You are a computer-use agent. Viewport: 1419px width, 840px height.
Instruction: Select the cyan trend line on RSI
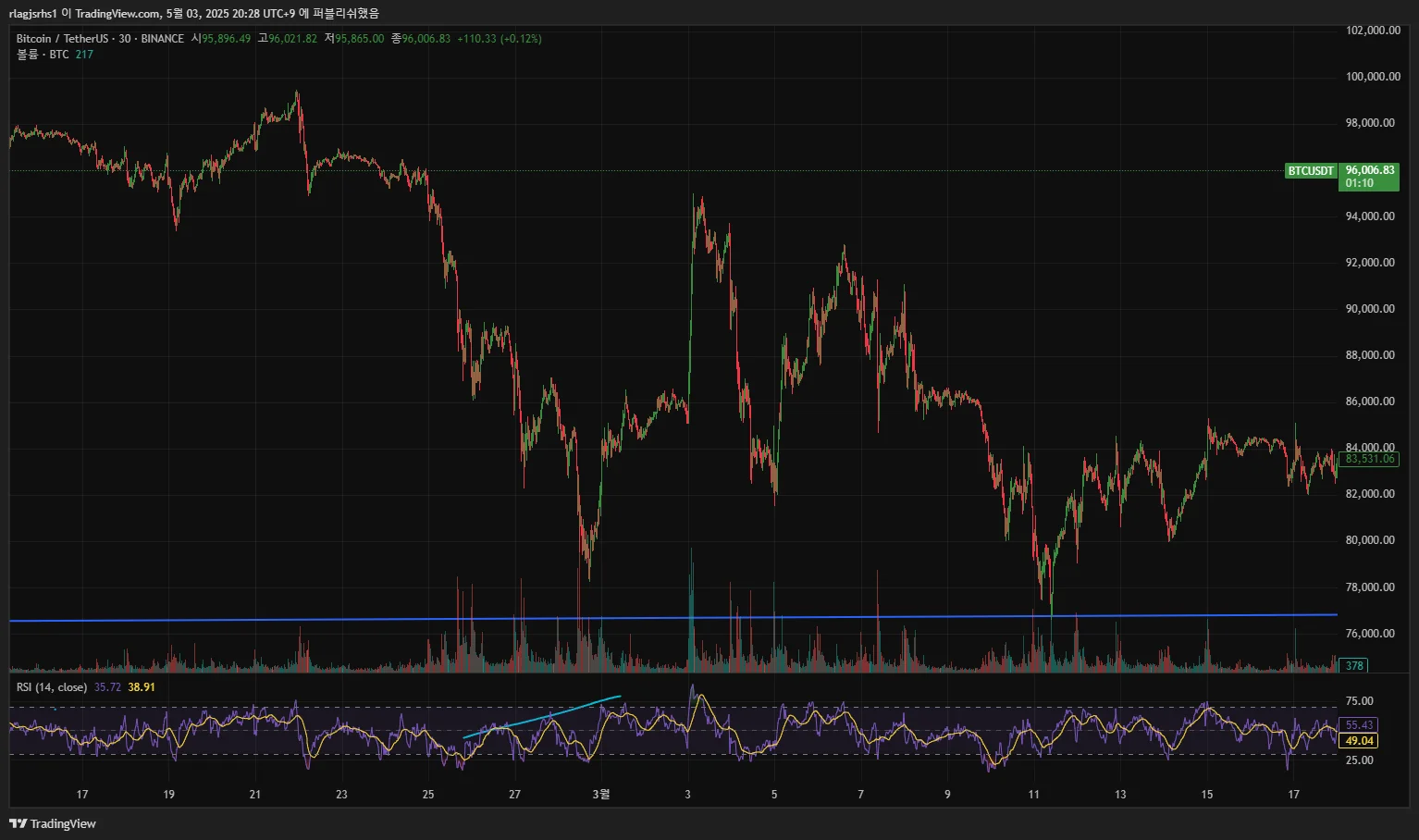(542, 716)
